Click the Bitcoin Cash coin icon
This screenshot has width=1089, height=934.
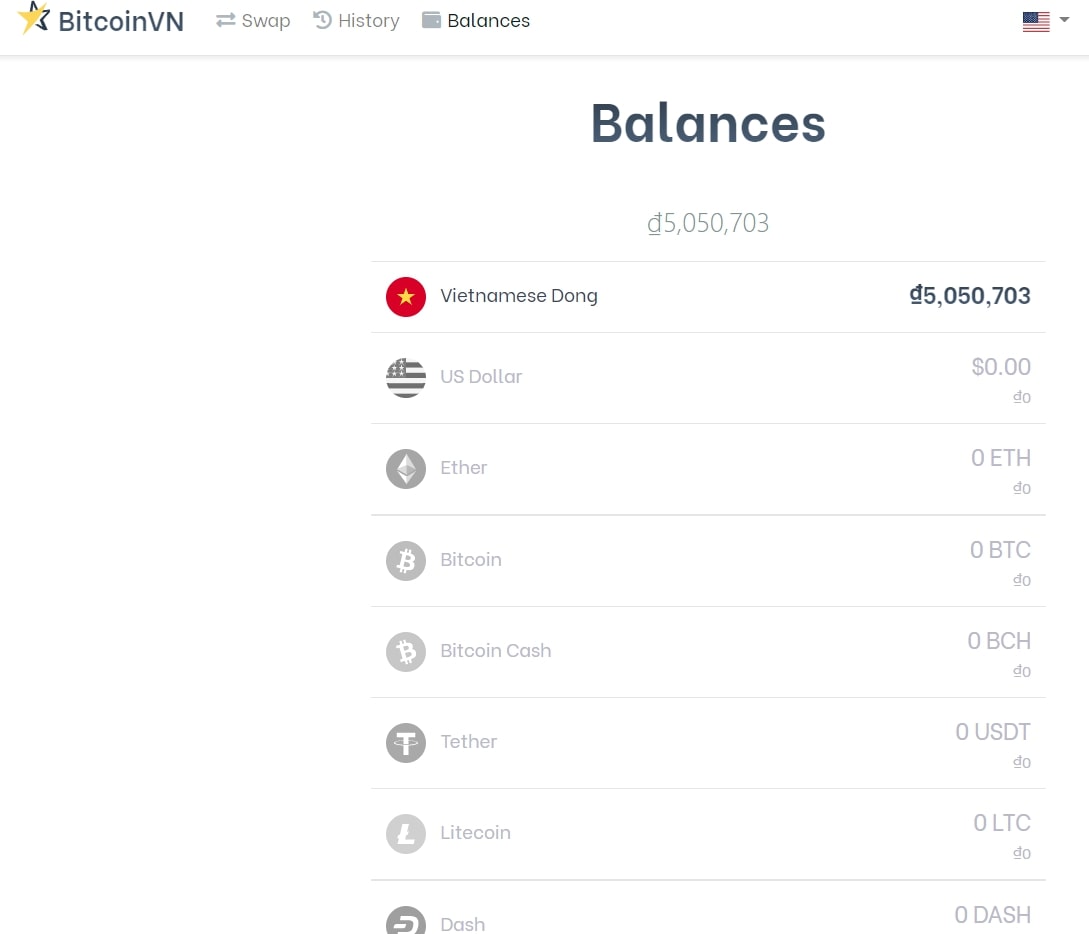[406, 651]
